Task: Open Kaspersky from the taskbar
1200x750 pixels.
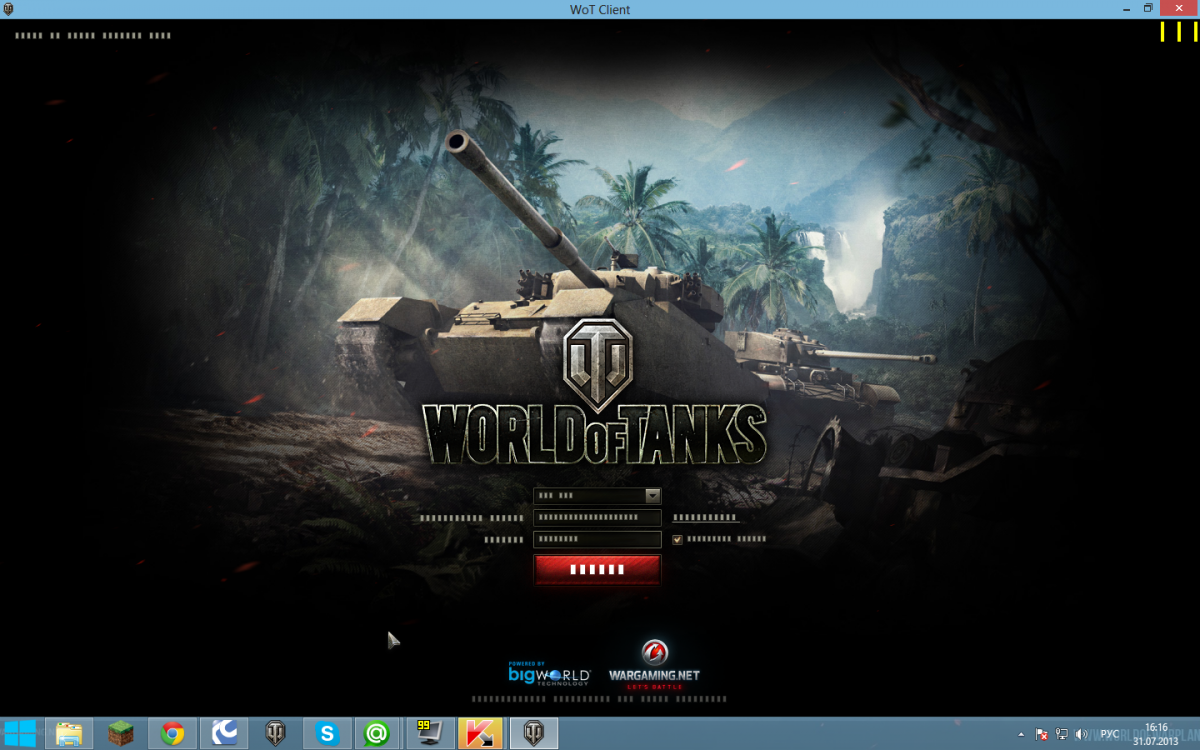Action: [481, 733]
